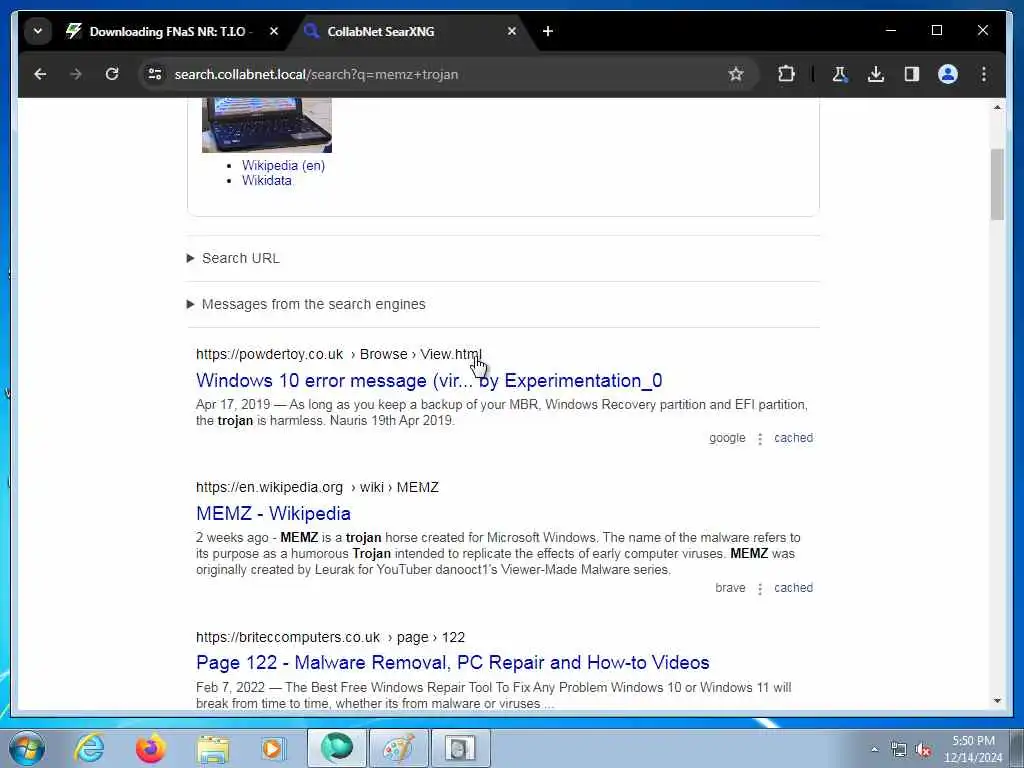This screenshot has width=1024, height=768.
Task: Show hidden system tray icons
Action: pyautogui.click(x=874, y=750)
